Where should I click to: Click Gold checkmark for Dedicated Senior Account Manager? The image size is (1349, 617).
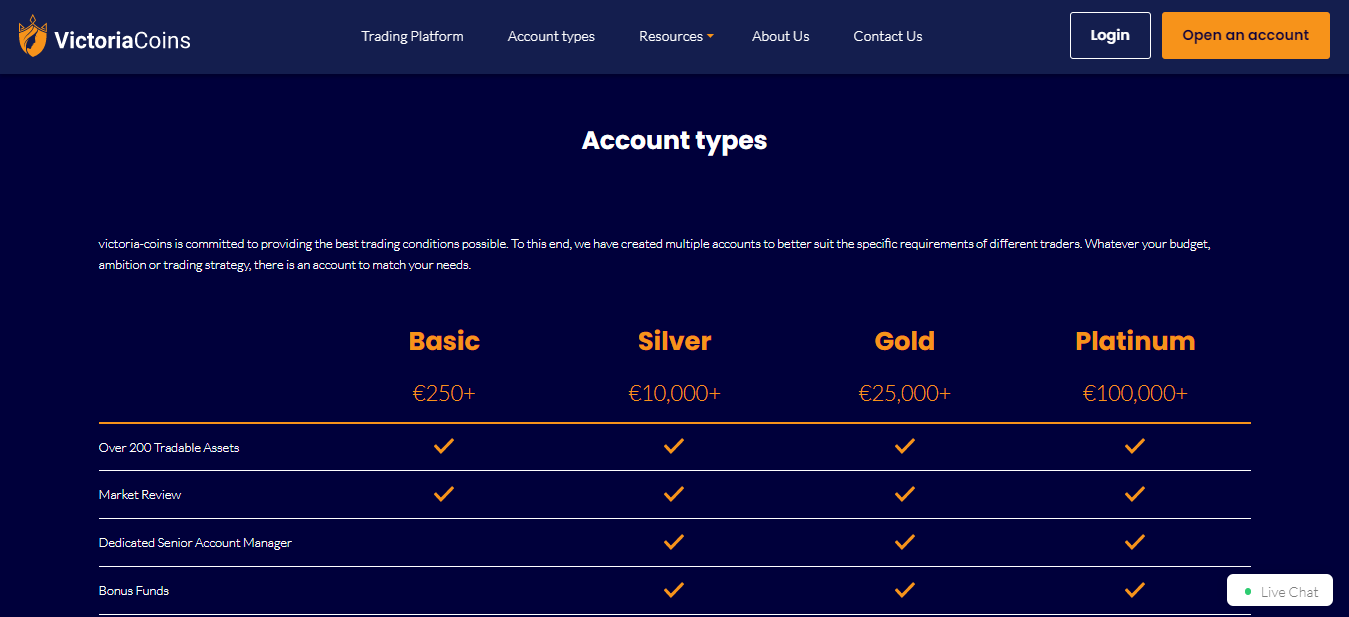[905, 542]
